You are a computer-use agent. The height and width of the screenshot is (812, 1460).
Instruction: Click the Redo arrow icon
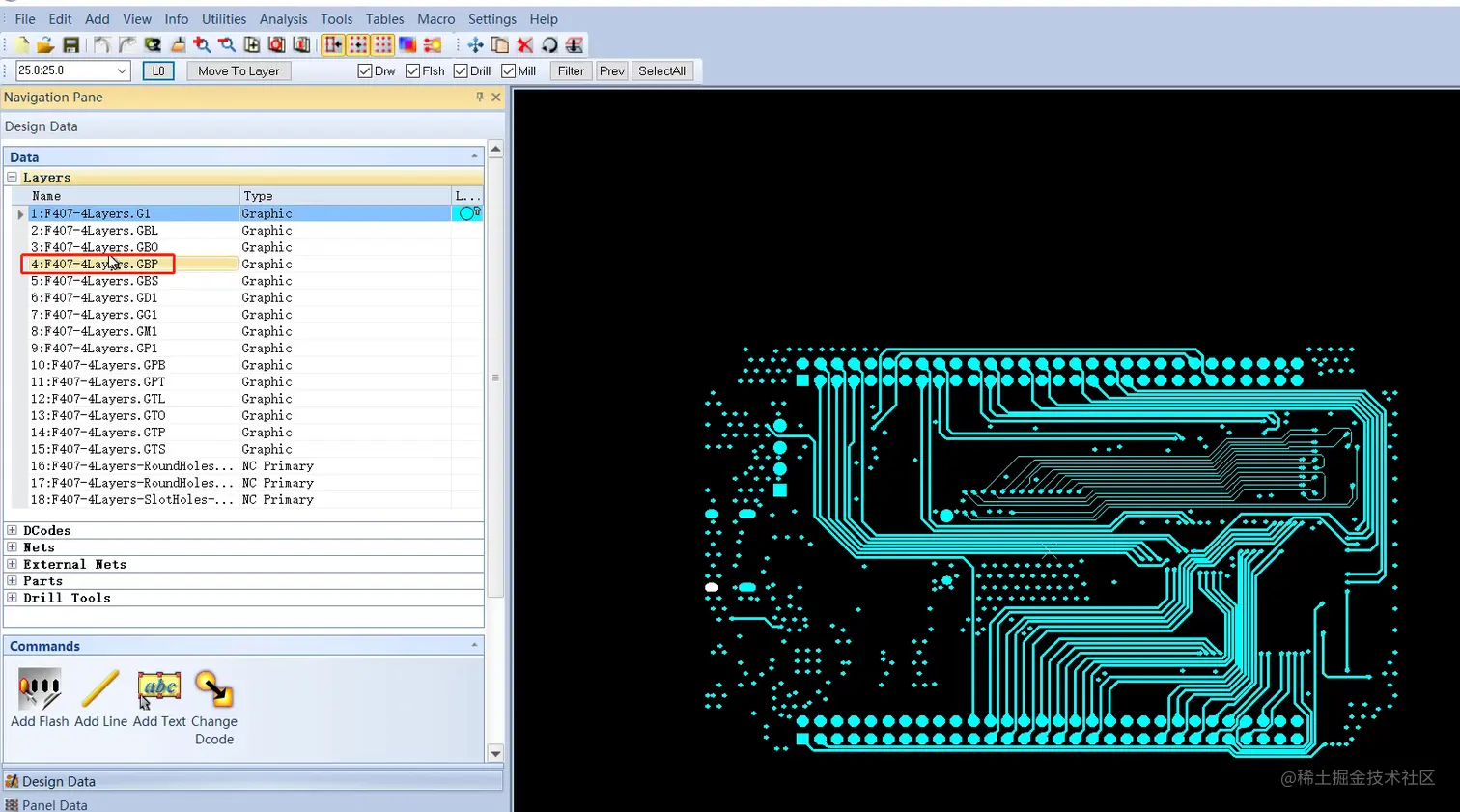tap(127, 44)
